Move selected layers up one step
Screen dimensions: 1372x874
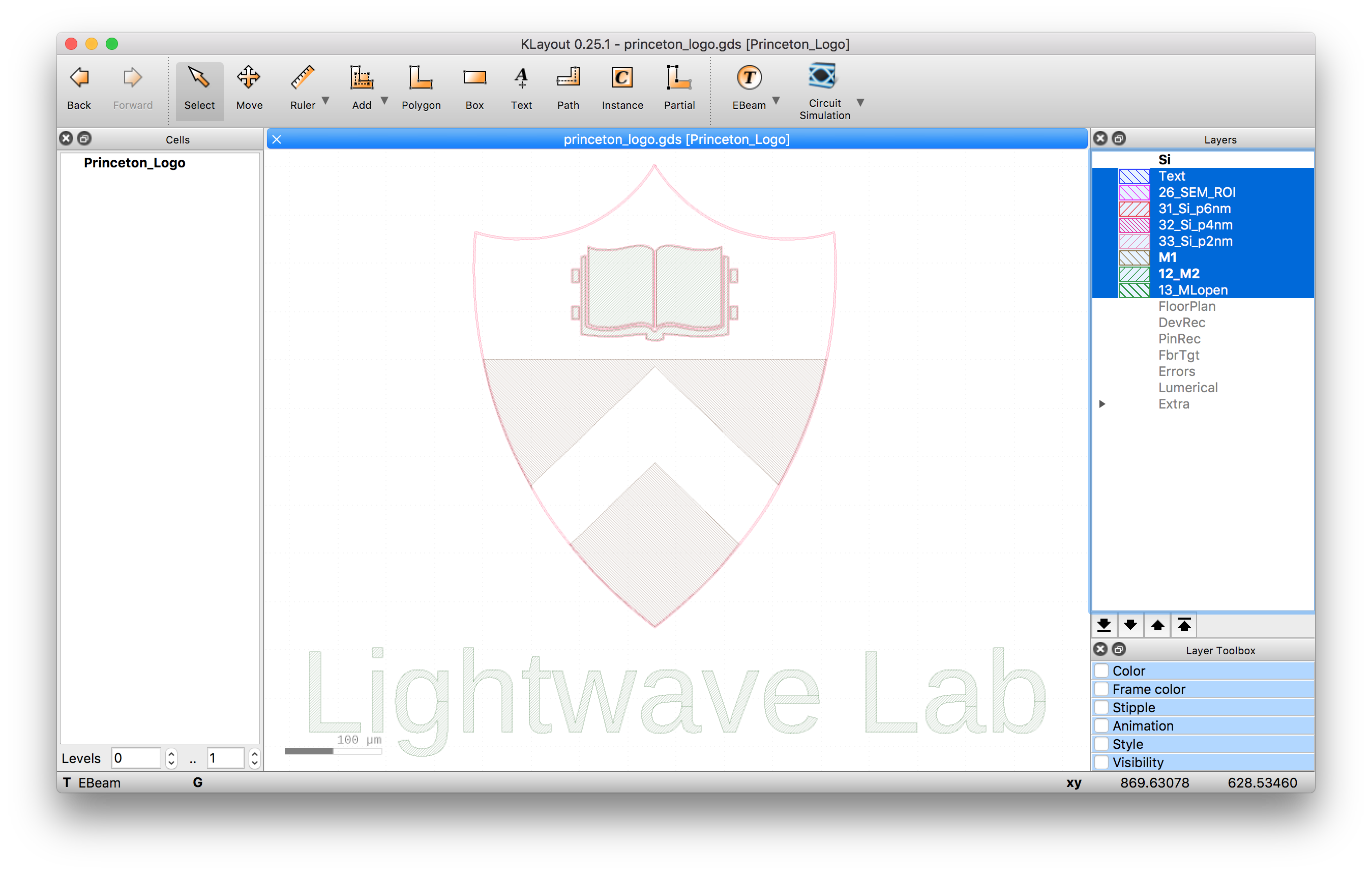pyautogui.click(x=1158, y=625)
